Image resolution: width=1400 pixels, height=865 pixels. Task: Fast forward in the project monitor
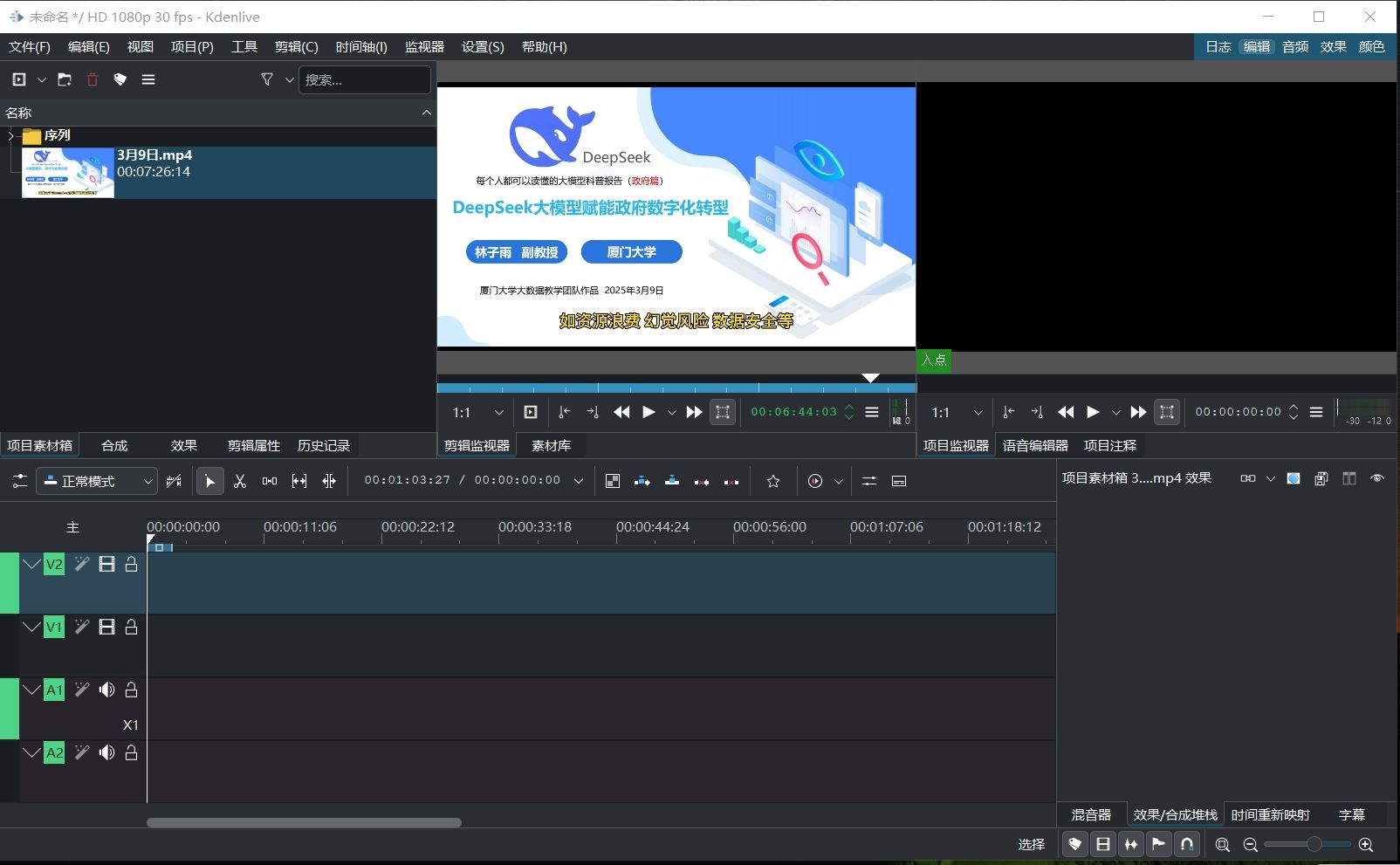[x=1138, y=412]
